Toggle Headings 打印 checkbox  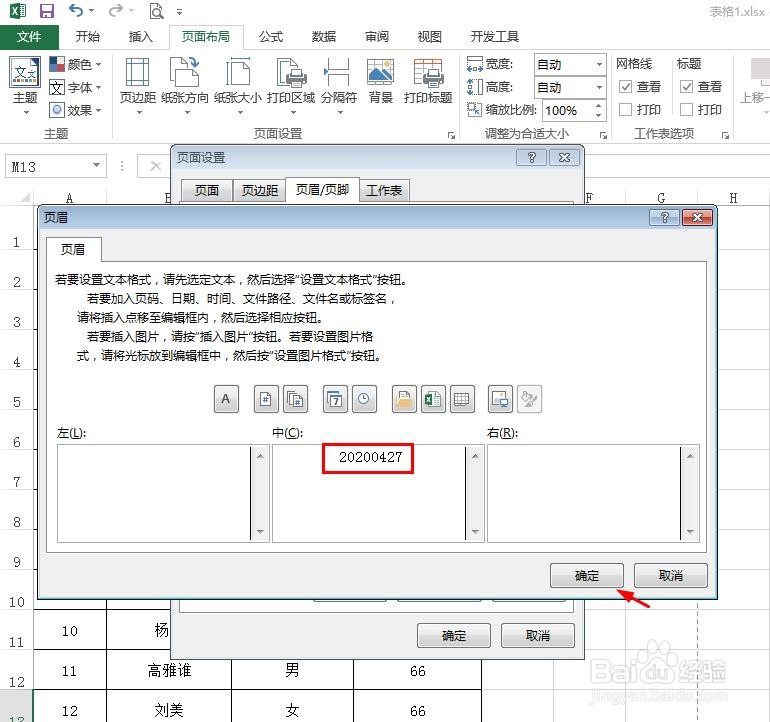coord(686,110)
